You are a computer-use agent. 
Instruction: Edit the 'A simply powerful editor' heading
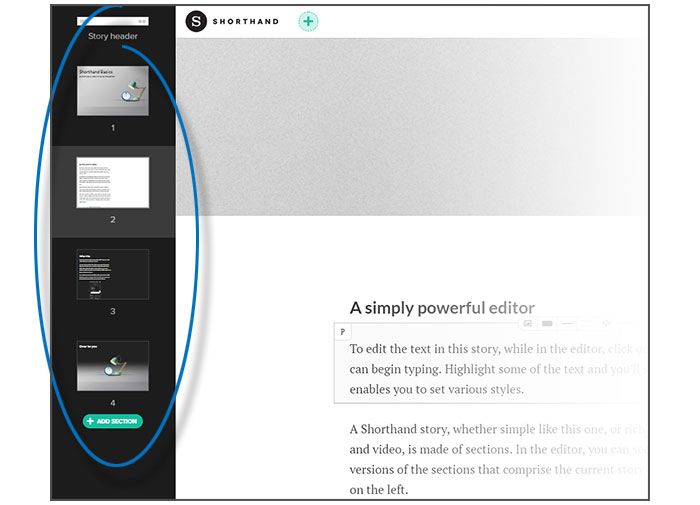[442, 308]
